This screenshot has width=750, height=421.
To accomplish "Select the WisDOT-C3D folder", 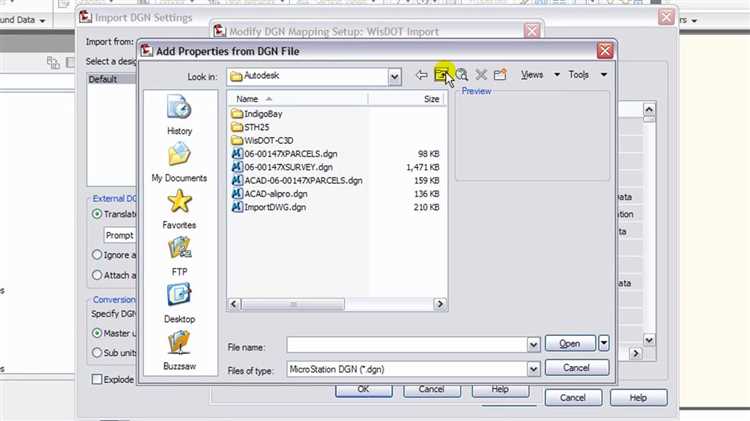I will click(262, 141).
